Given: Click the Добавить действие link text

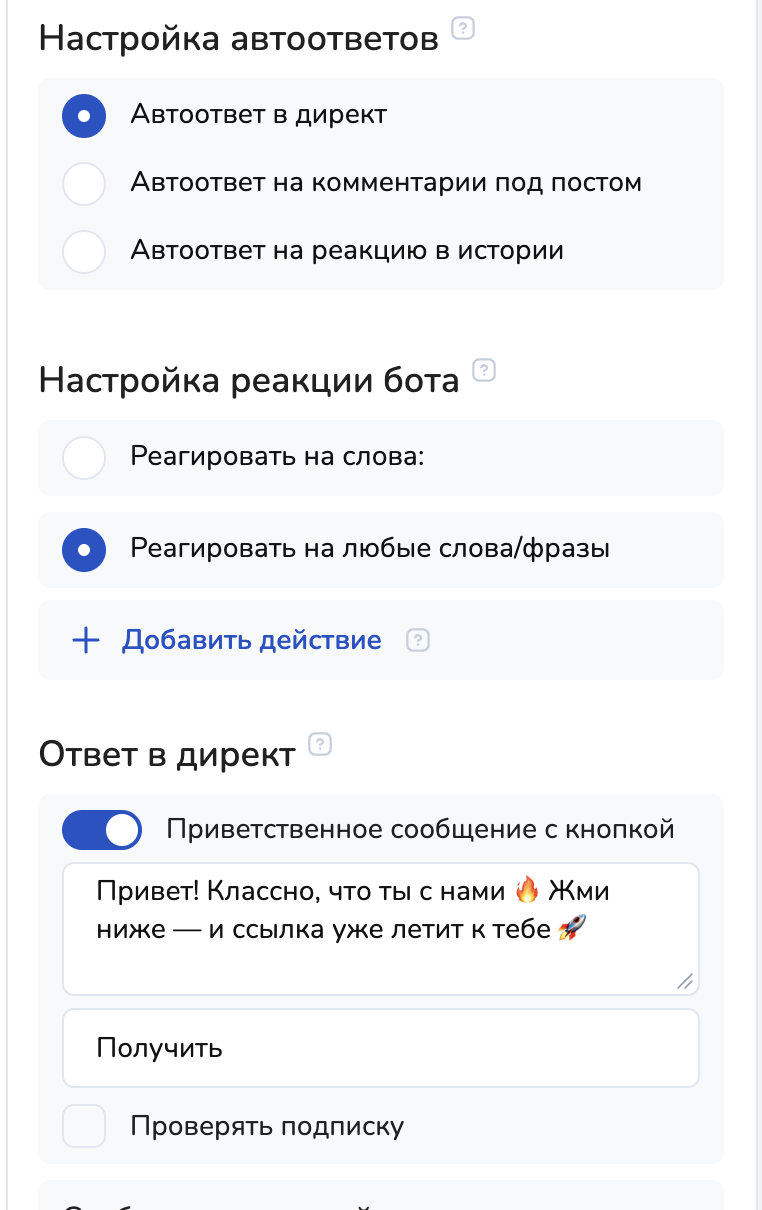Looking at the screenshot, I should click(x=251, y=640).
